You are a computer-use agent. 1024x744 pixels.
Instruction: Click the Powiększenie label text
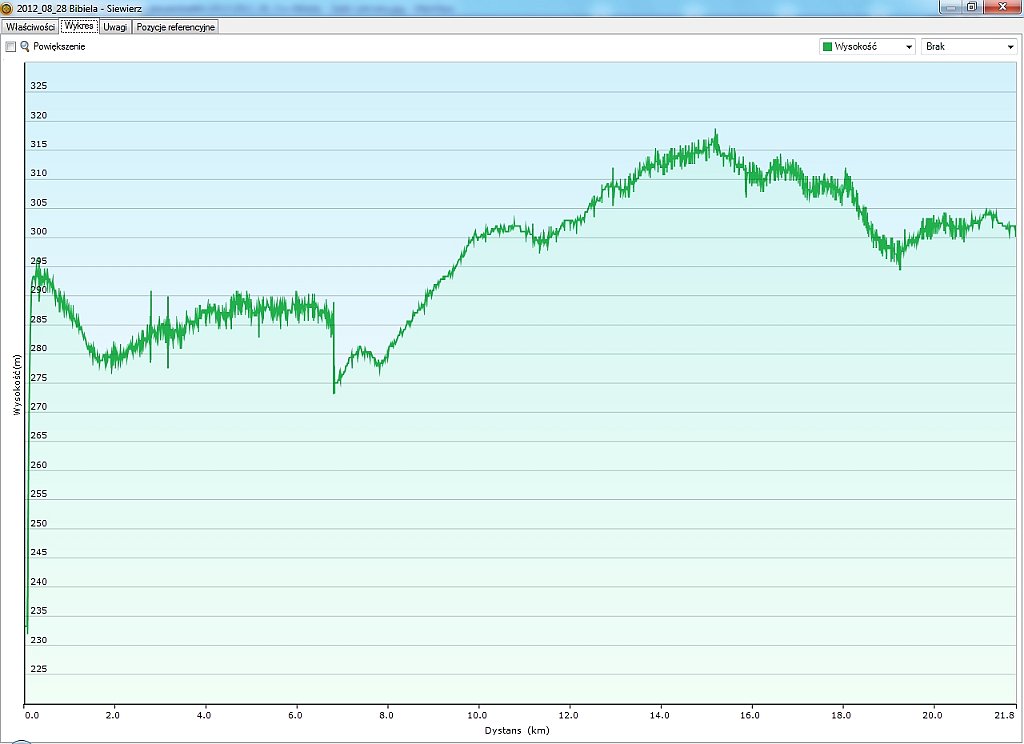(x=59, y=47)
